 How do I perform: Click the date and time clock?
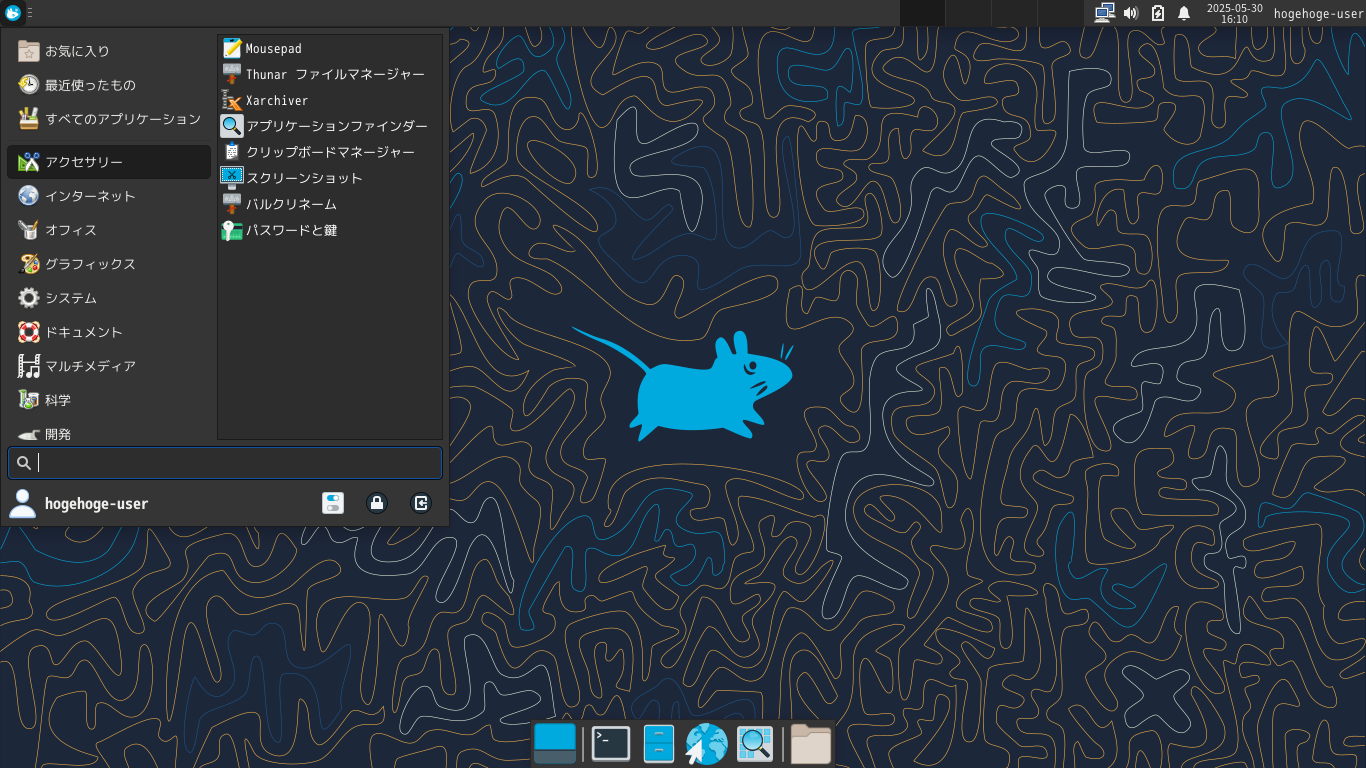tap(1234, 13)
